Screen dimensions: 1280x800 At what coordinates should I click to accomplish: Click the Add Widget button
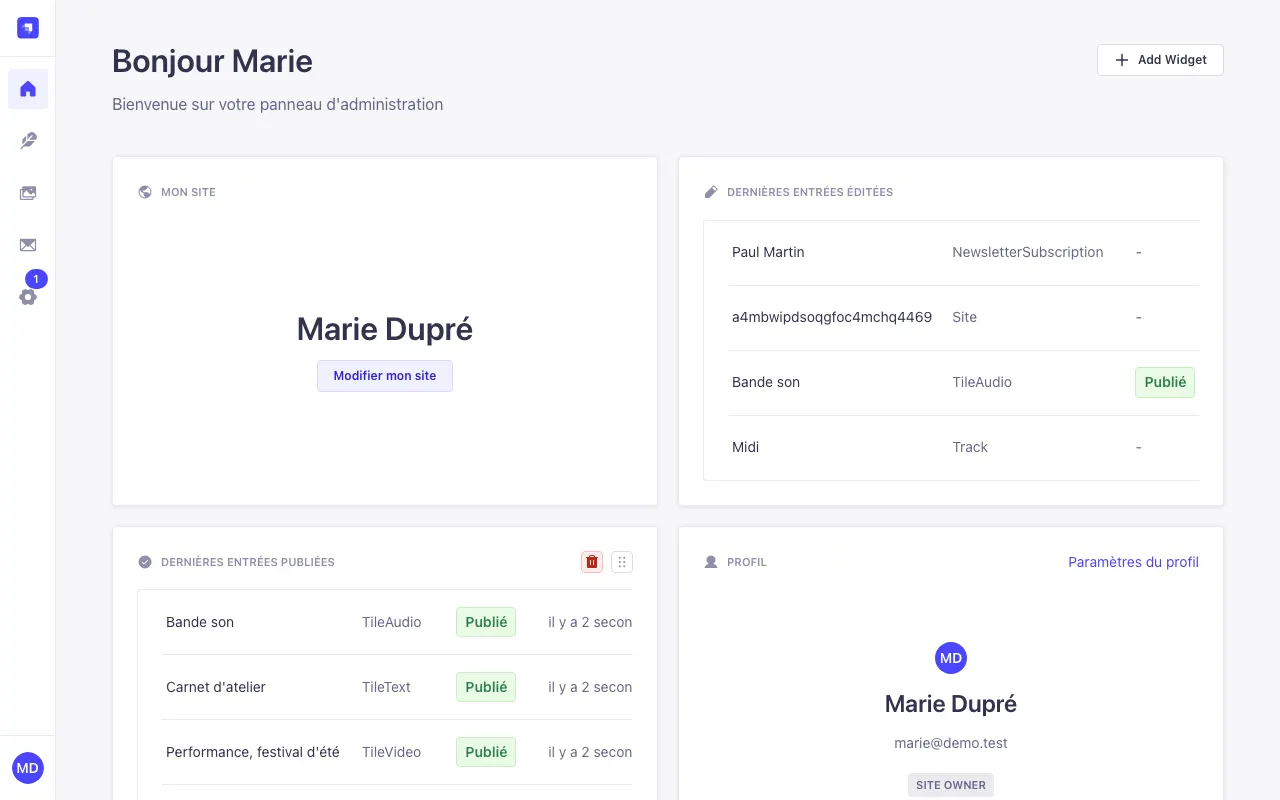click(1160, 60)
